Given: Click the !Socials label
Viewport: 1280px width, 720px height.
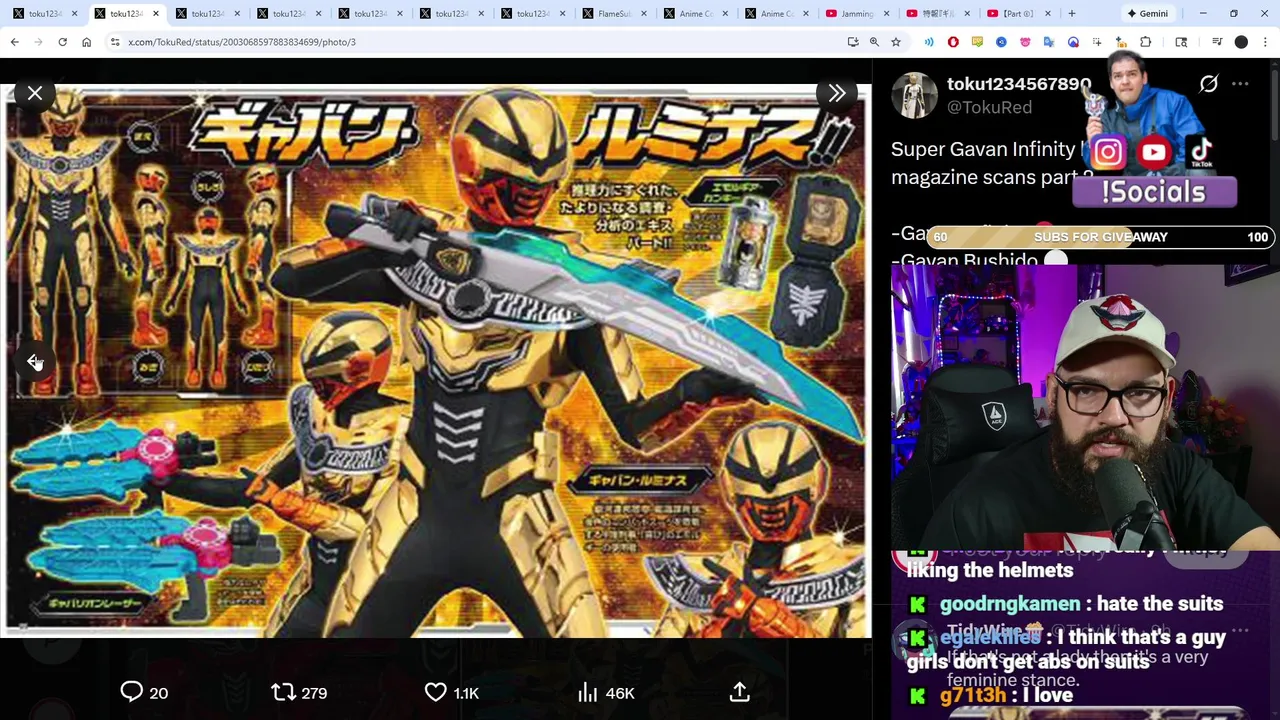Looking at the screenshot, I should (1154, 192).
